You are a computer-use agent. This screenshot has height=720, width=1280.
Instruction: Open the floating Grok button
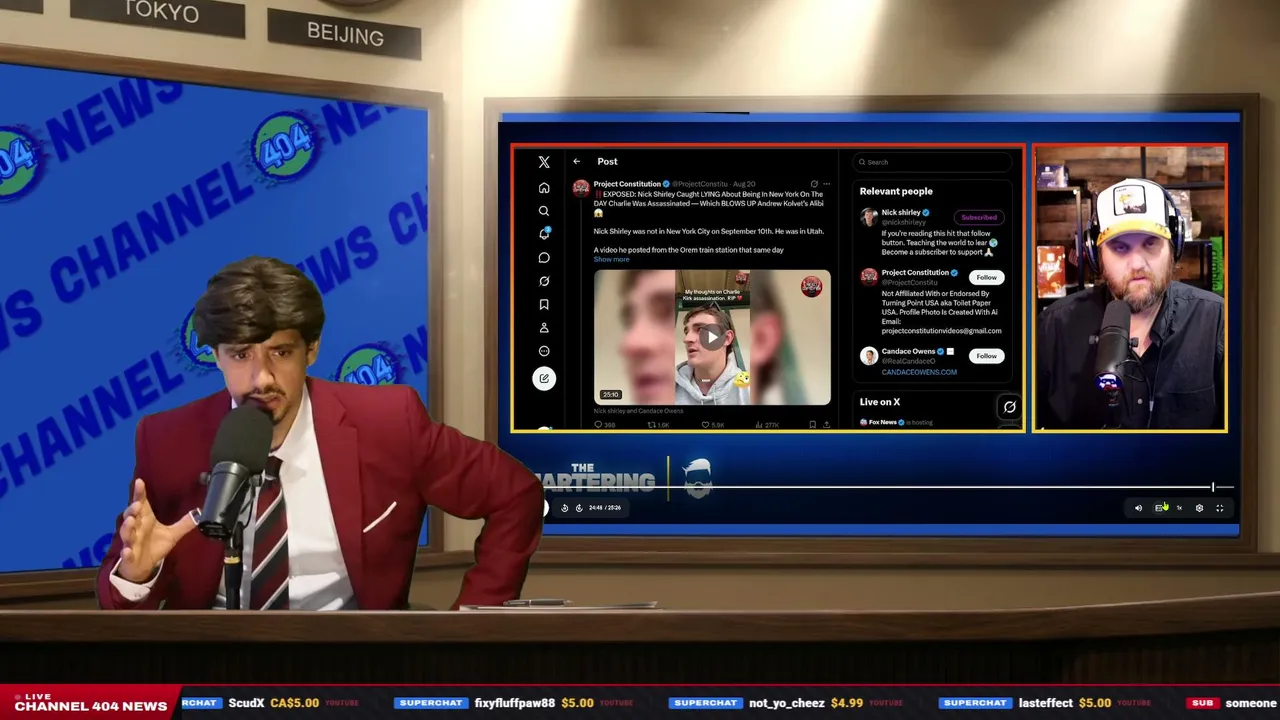(x=1009, y=407)
